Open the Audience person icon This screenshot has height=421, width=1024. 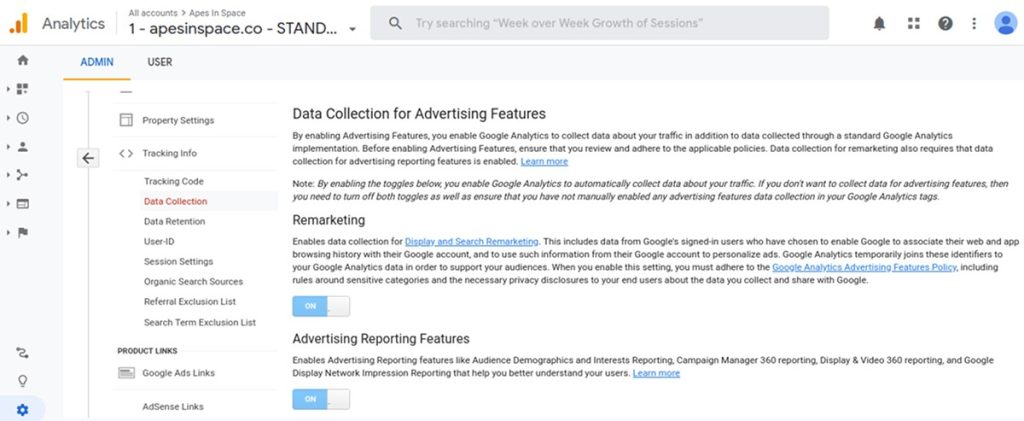coord(23,146)
